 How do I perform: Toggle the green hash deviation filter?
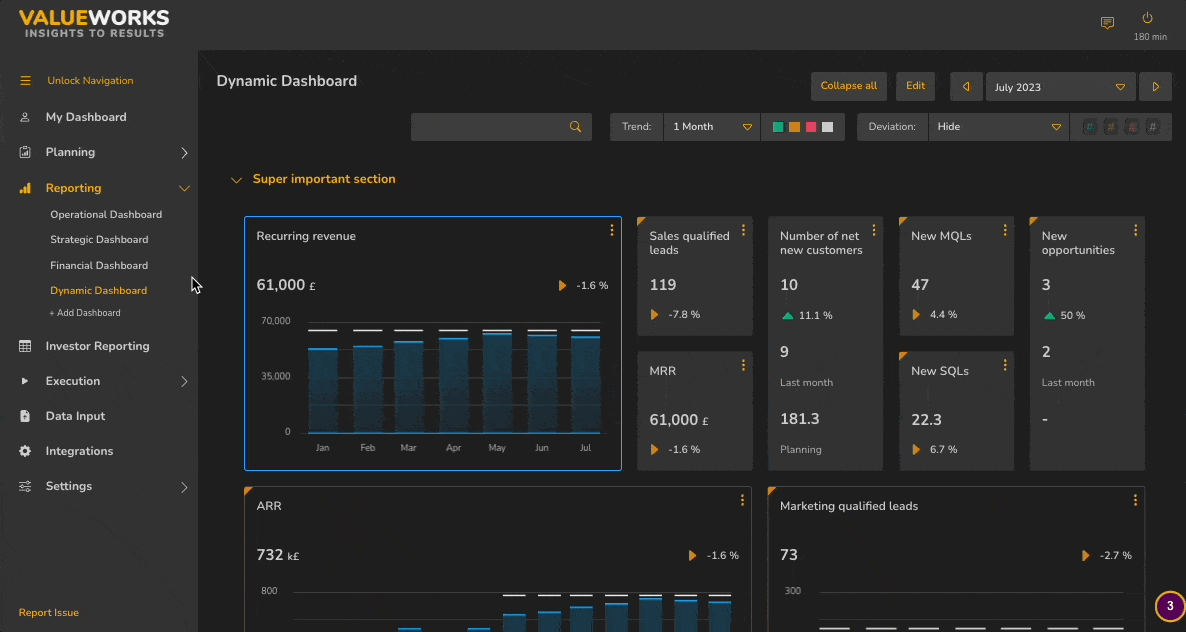pyautogui.click(x=1090, y=127)
